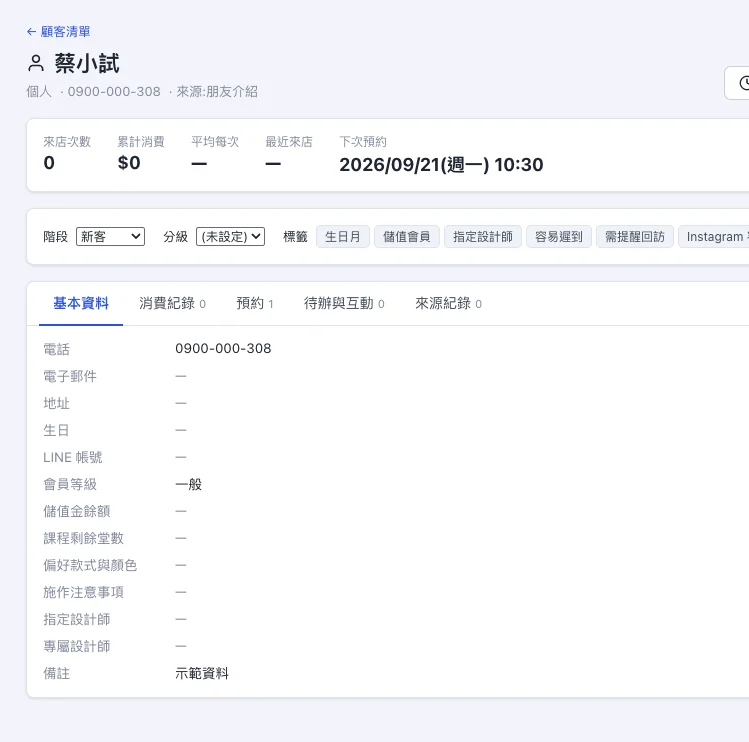This screenshot has height=742, width=749.
Task: Click the 電子郵件 row label
Action: pyautogui.click(x=70, y=376)
